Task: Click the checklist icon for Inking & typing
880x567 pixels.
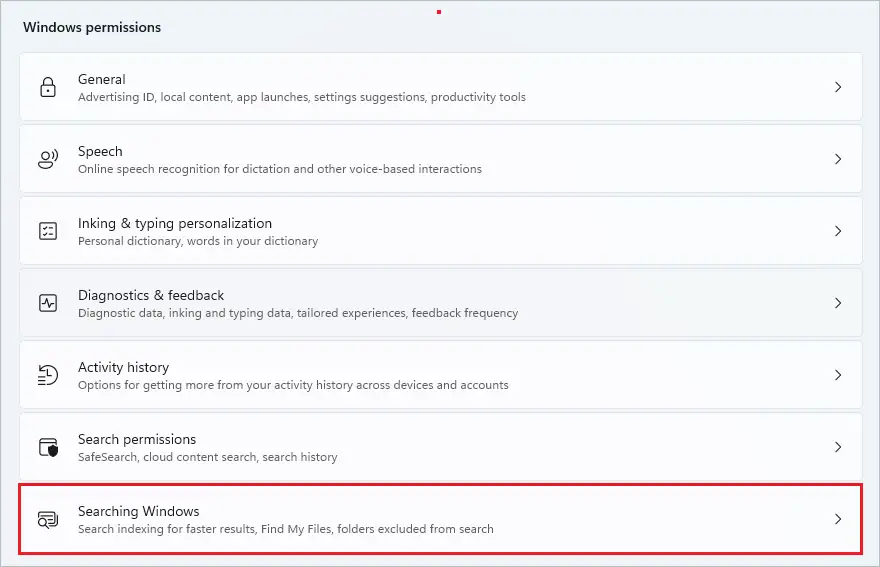Action: pyautogui.click(x=48, y=231)
